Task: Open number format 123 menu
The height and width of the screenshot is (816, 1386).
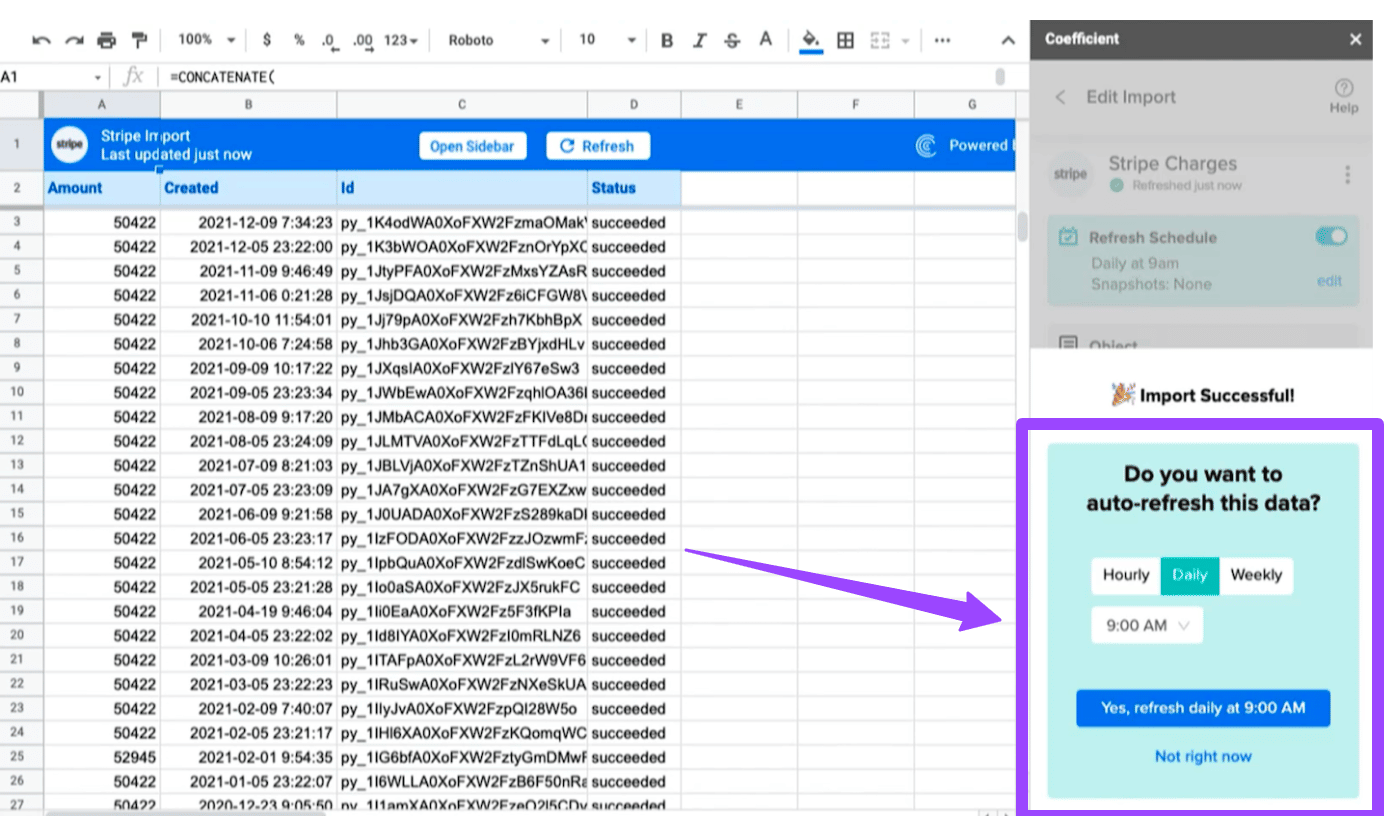Action: pyautogui.click(x=401, y=40)
